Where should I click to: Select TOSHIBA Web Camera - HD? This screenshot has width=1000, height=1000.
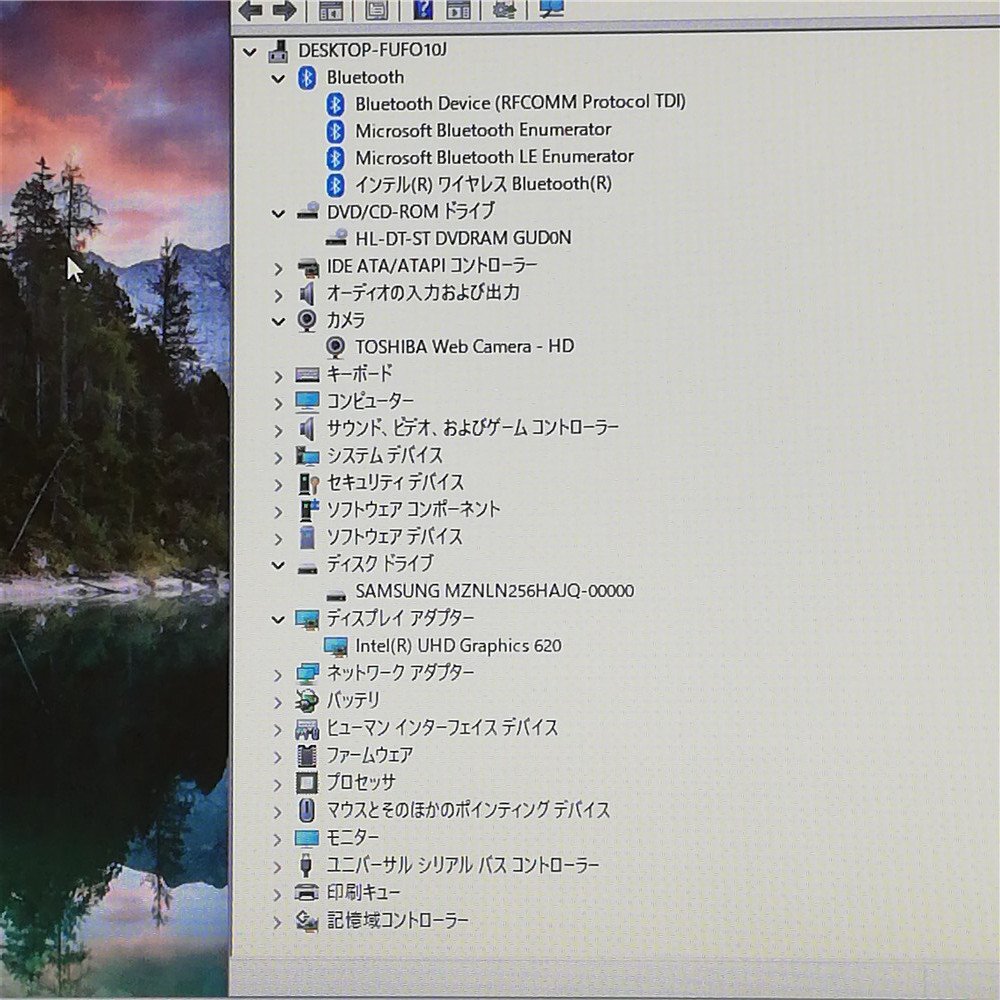click(464, 346)
